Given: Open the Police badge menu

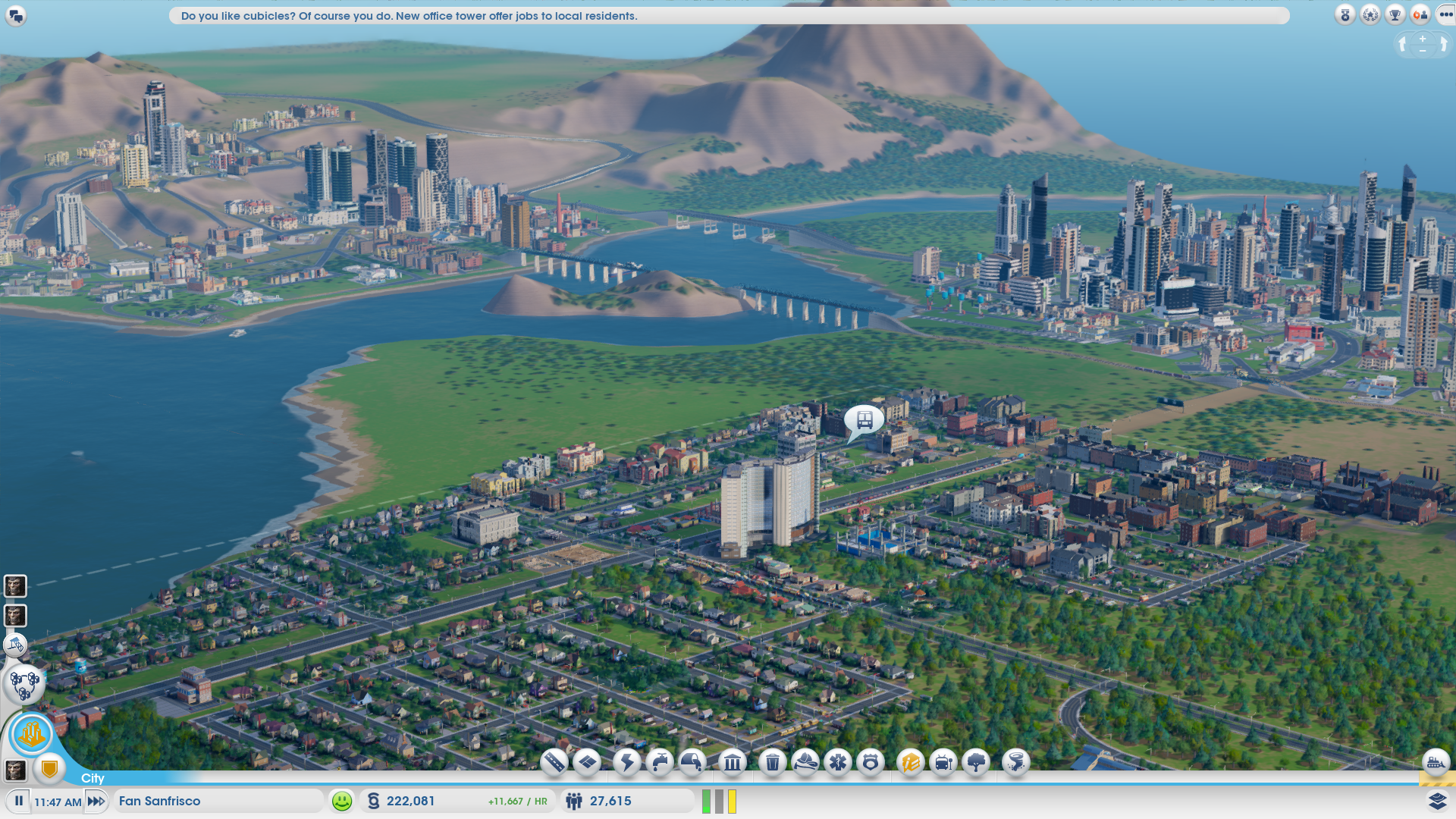Looking at the screenshot, I should tap(871, 761).
